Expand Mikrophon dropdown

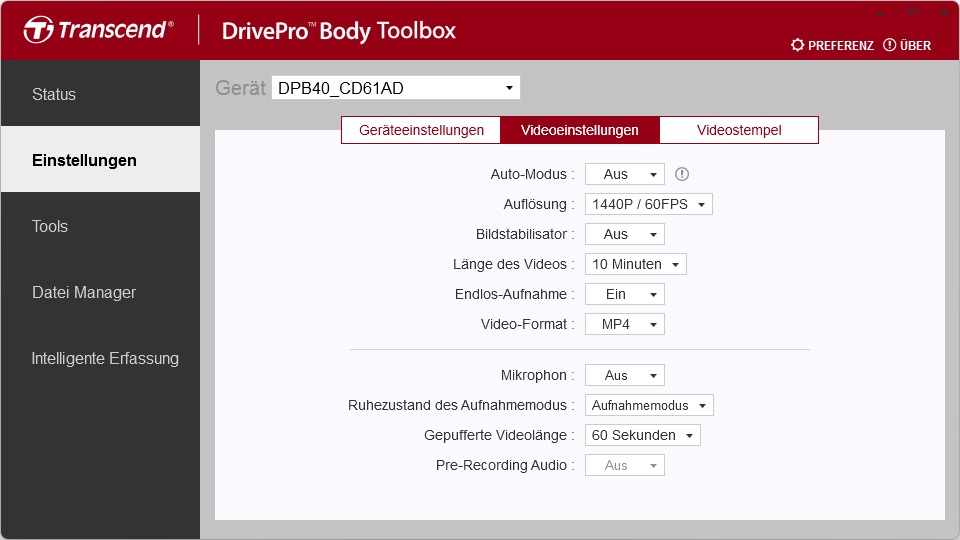[x=624, y=375]
